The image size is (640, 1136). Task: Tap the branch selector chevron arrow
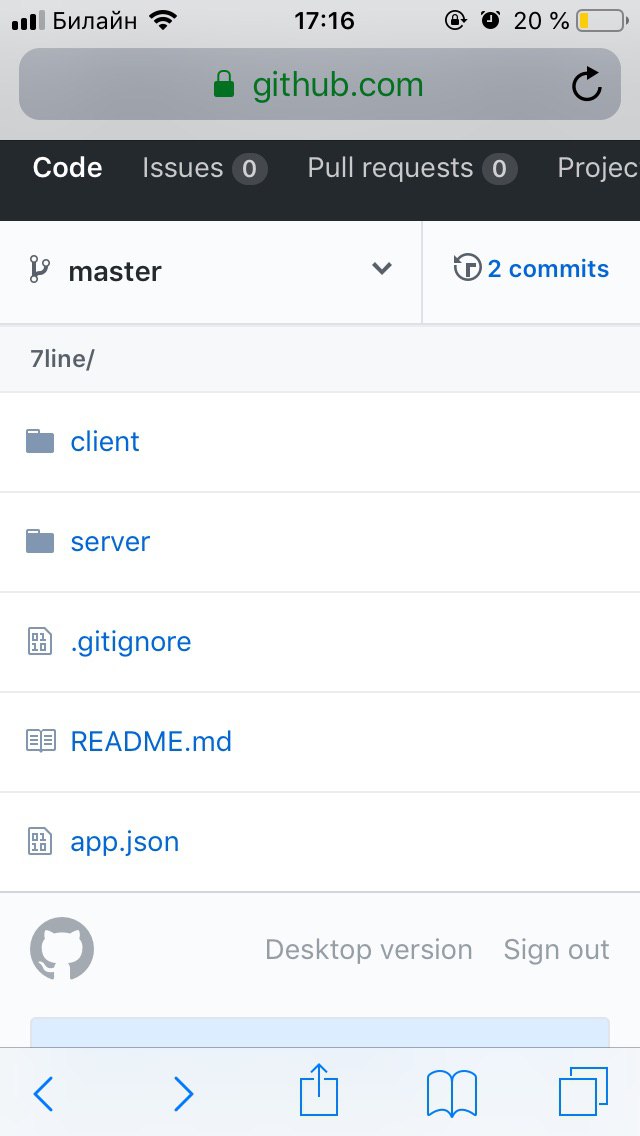(381, 269)
